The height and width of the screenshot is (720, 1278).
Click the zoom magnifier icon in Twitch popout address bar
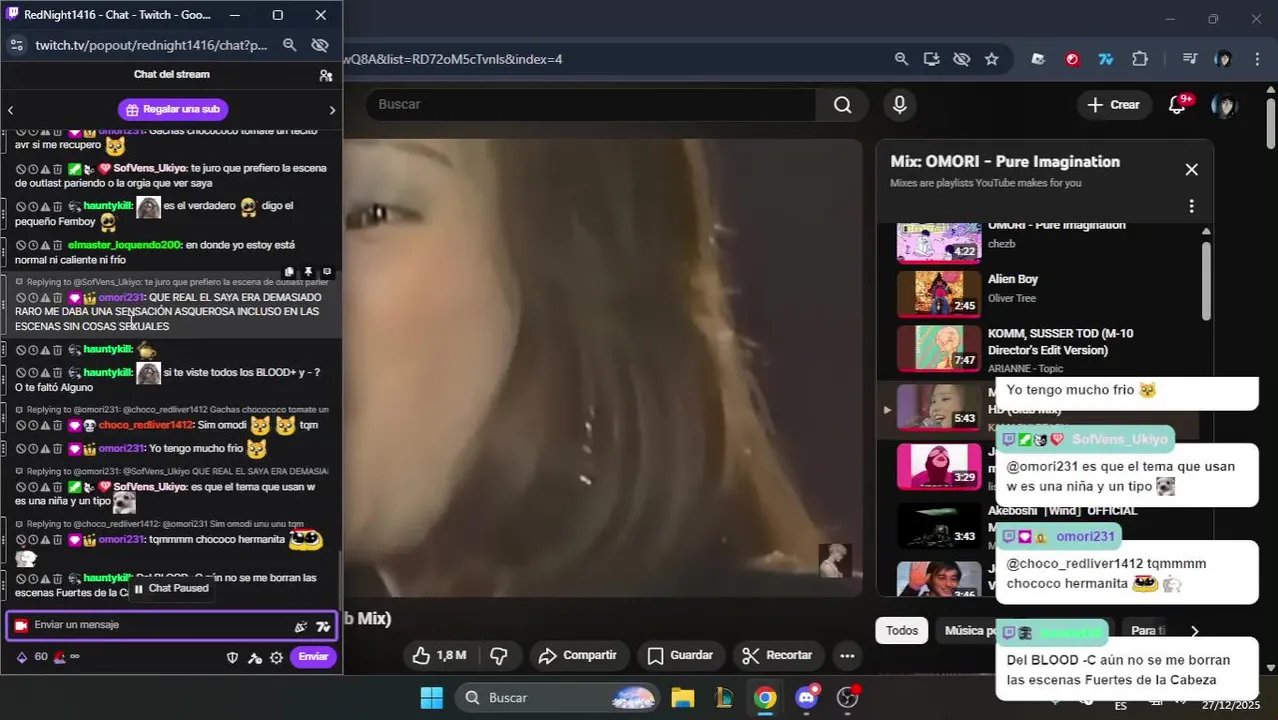(x=289, y=45)
